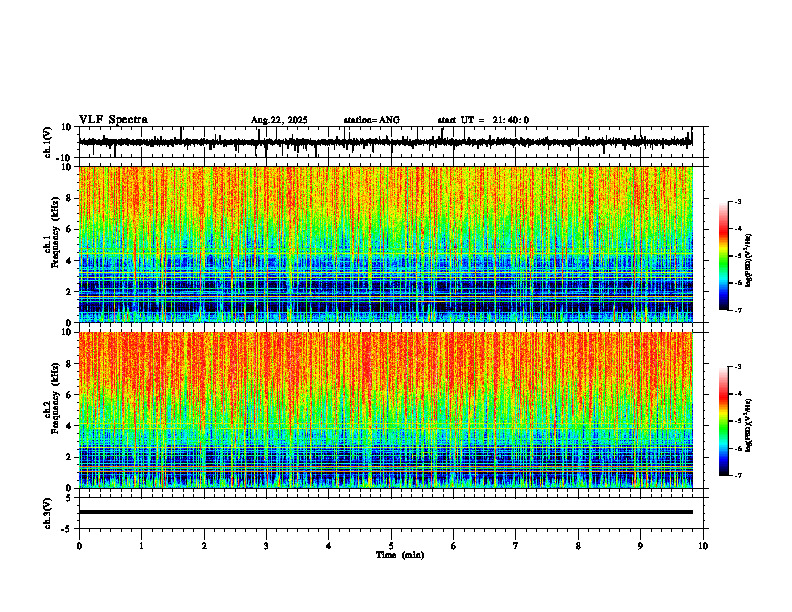Click time axis tick label "8"
The image size is (792, 612).
pyautogui.click(x=578, y=546)
